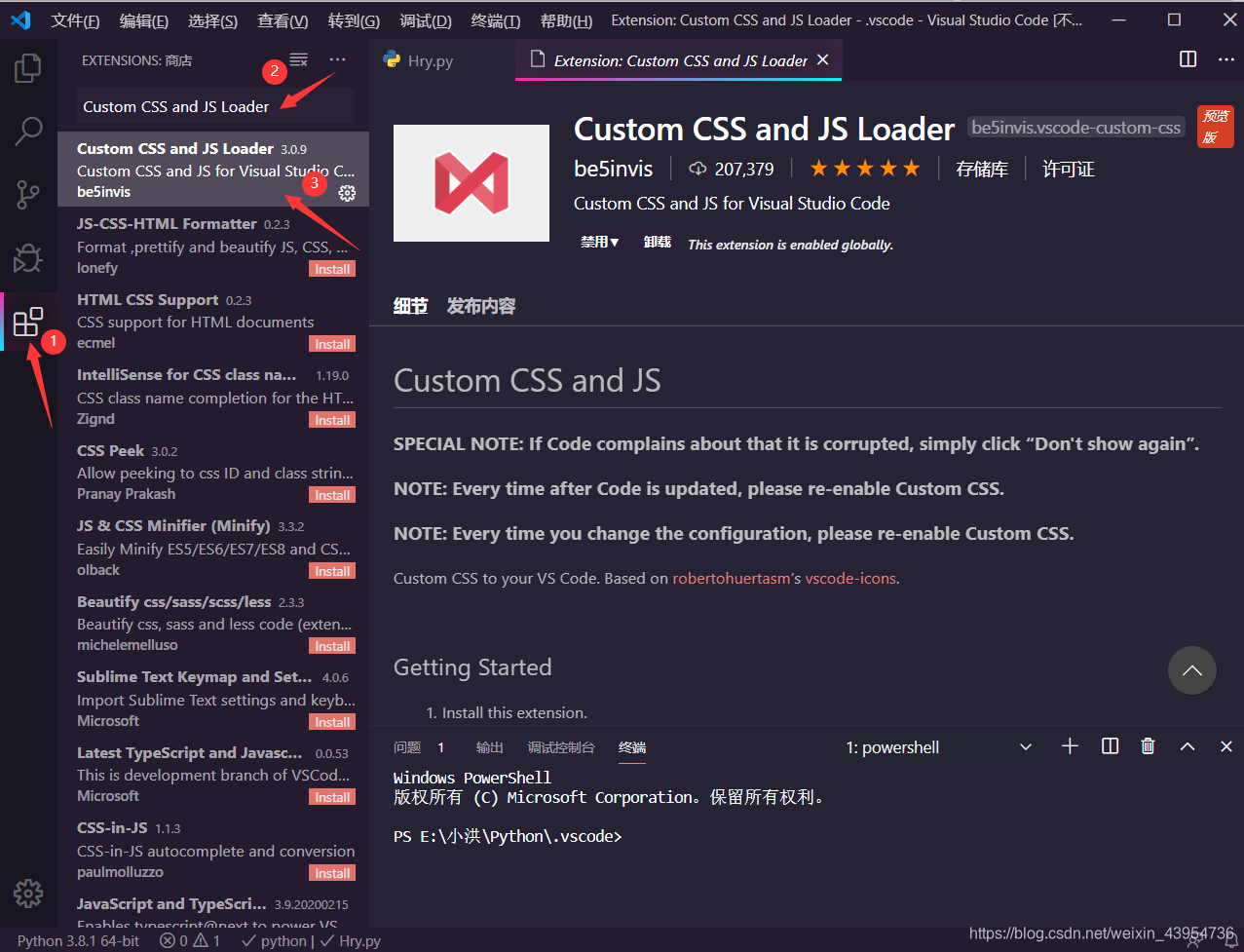1244x952 pixels.
Task: Click Python 3.8.1 64-bit interpreter status
Action: (79, 941)
